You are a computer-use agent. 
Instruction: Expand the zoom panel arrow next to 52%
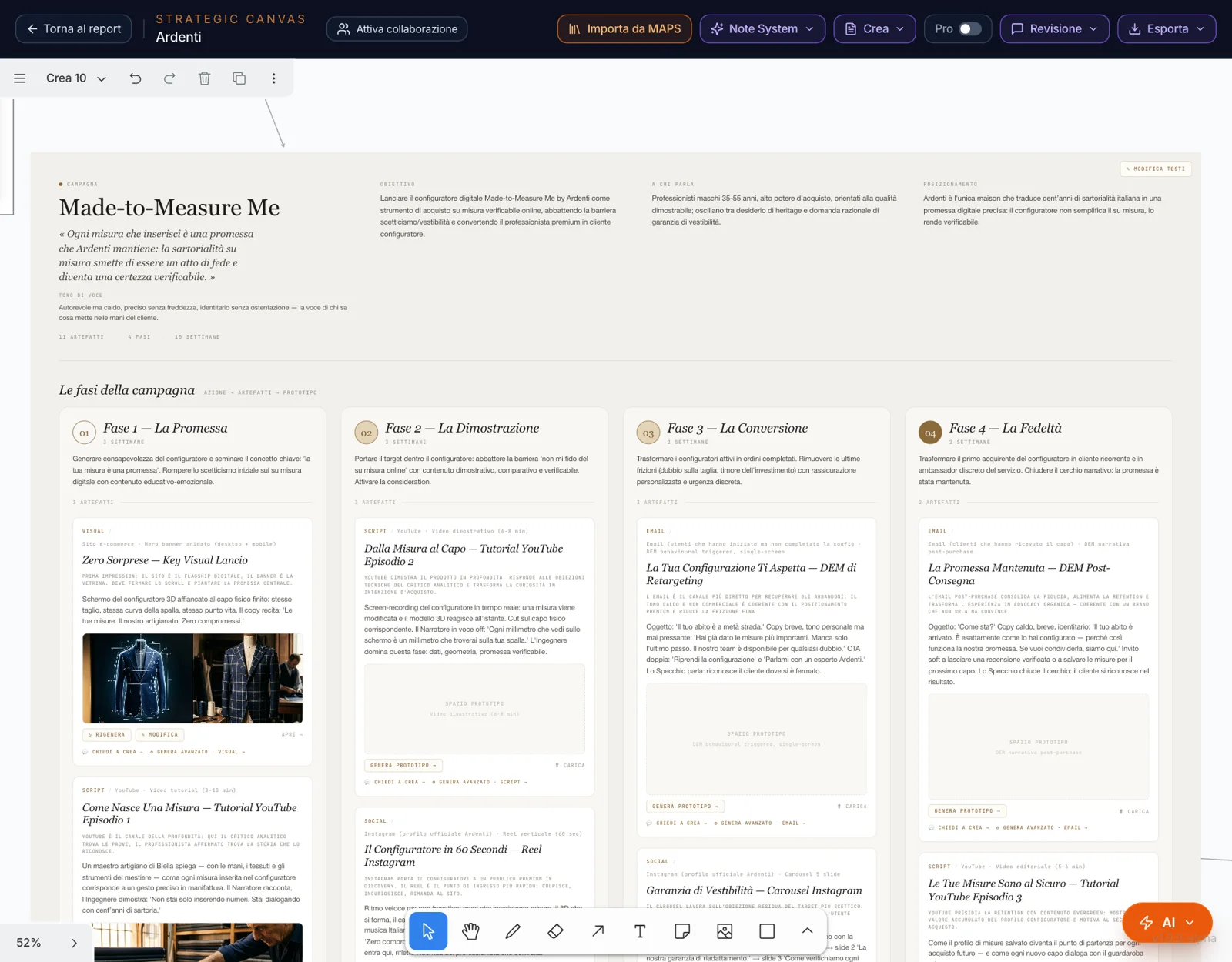pyautogui.click(x=74, y=943)
